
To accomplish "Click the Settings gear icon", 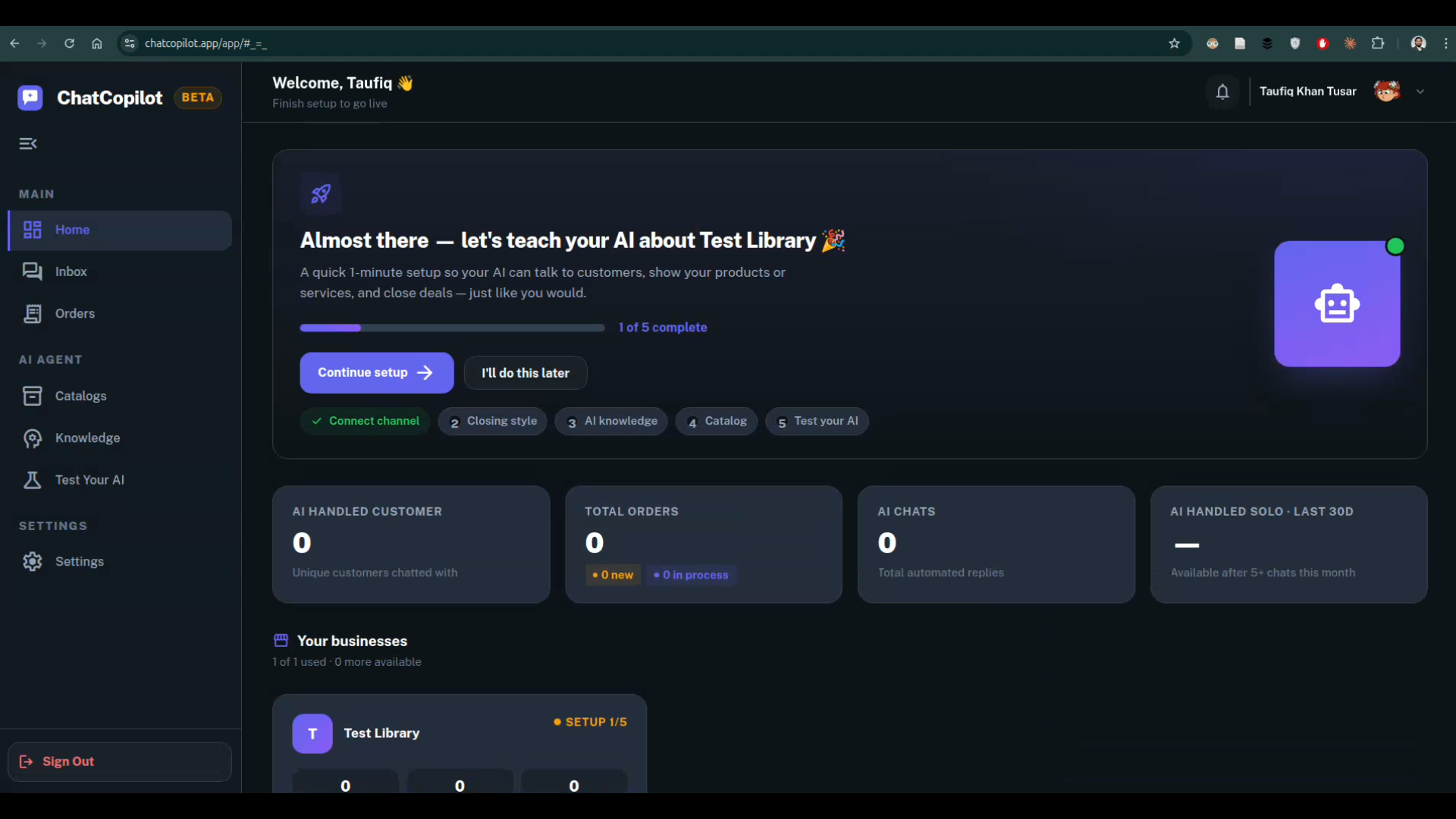I will (x=32, y=561).
